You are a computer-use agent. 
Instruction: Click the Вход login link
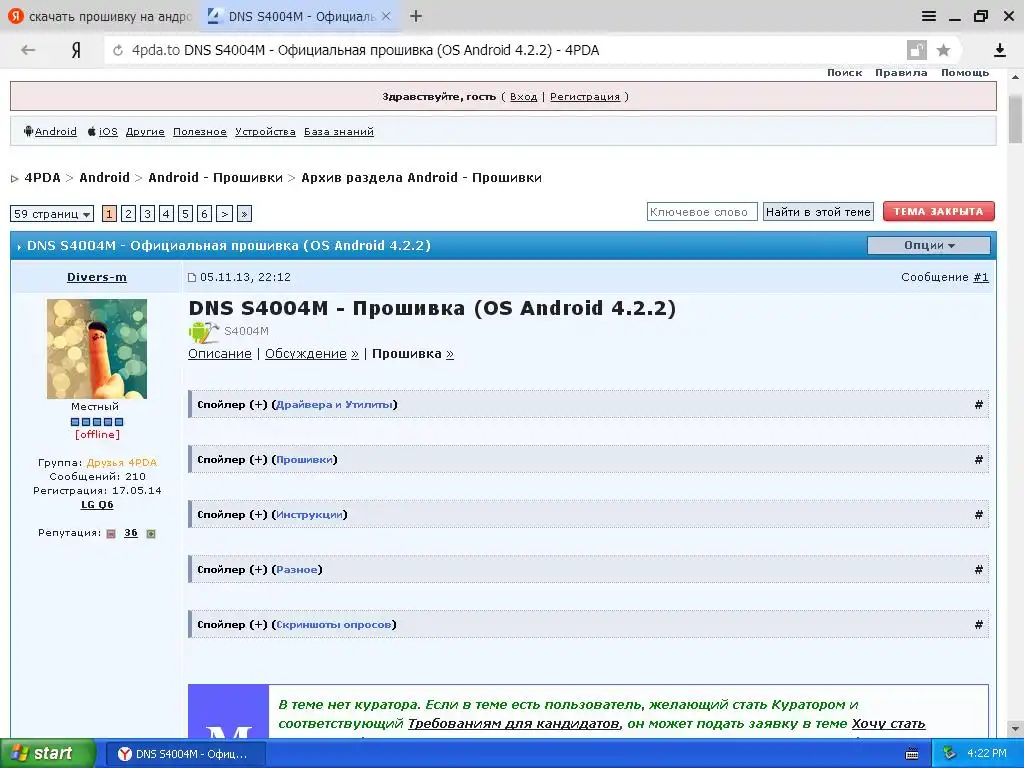523,97
